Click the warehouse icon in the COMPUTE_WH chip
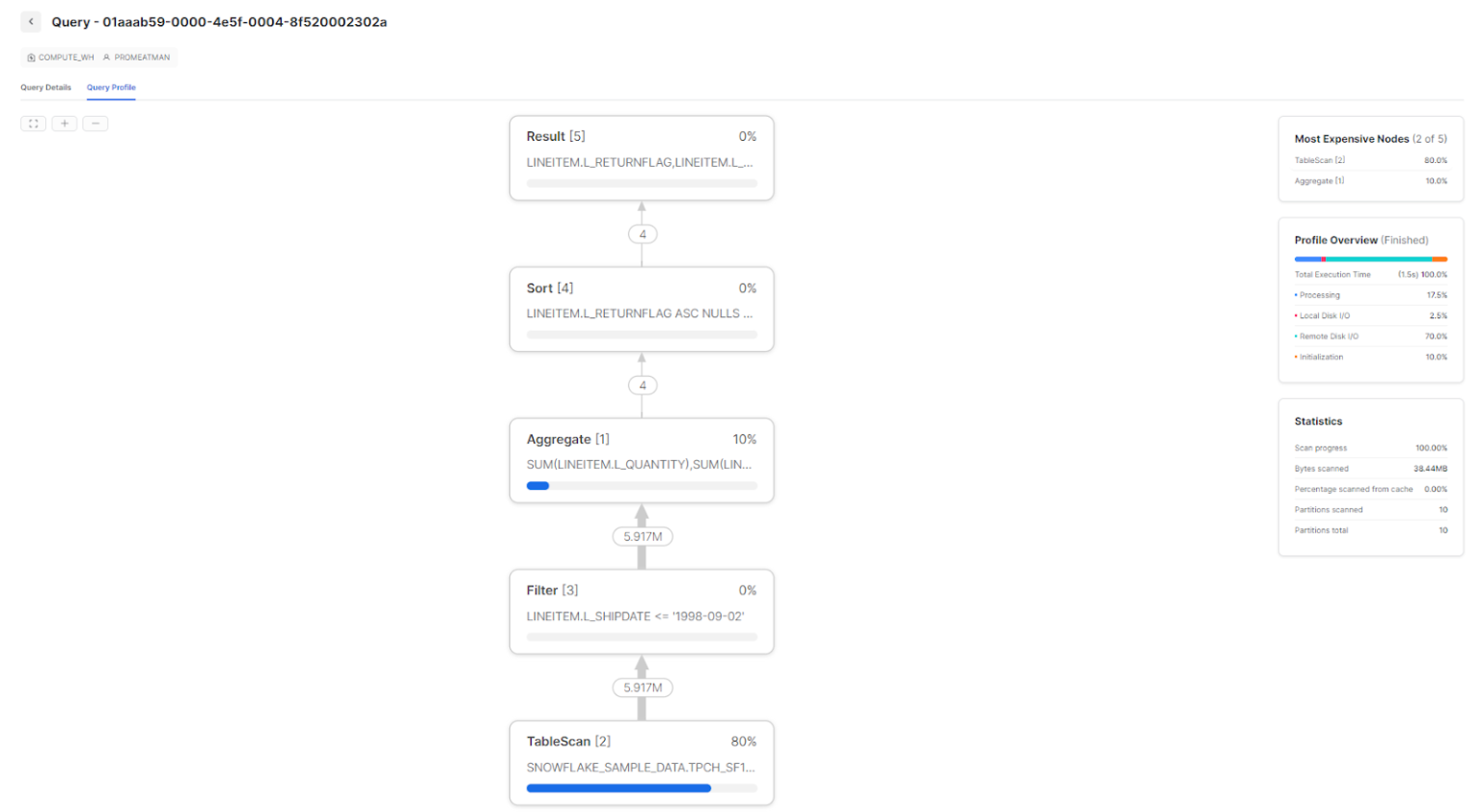This screenshot has height=812, width=1482. click(x=32, y=57)
